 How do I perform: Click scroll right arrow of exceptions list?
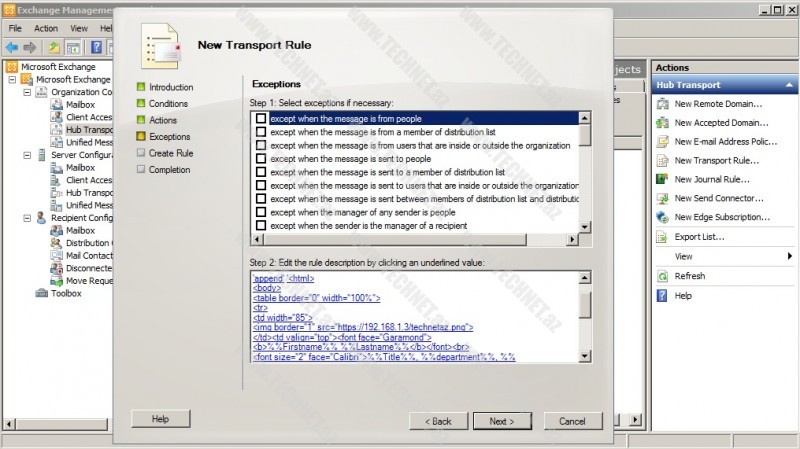(572, 239)
